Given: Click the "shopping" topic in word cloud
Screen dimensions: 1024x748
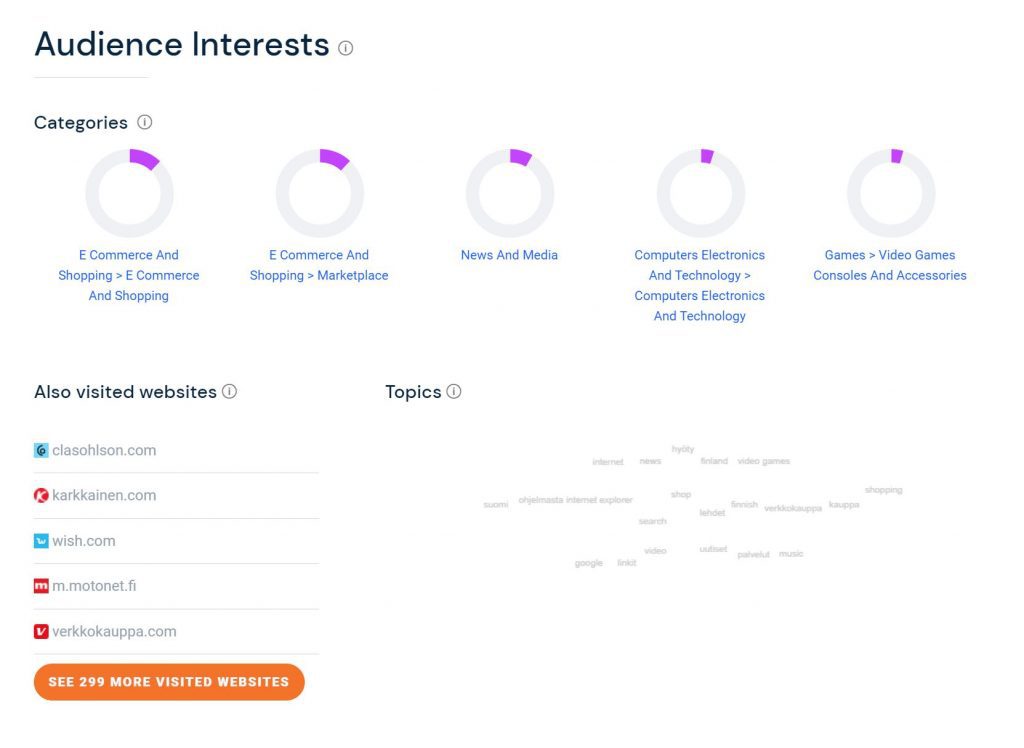Looking at the screenshot, I should tap(883, 490).
